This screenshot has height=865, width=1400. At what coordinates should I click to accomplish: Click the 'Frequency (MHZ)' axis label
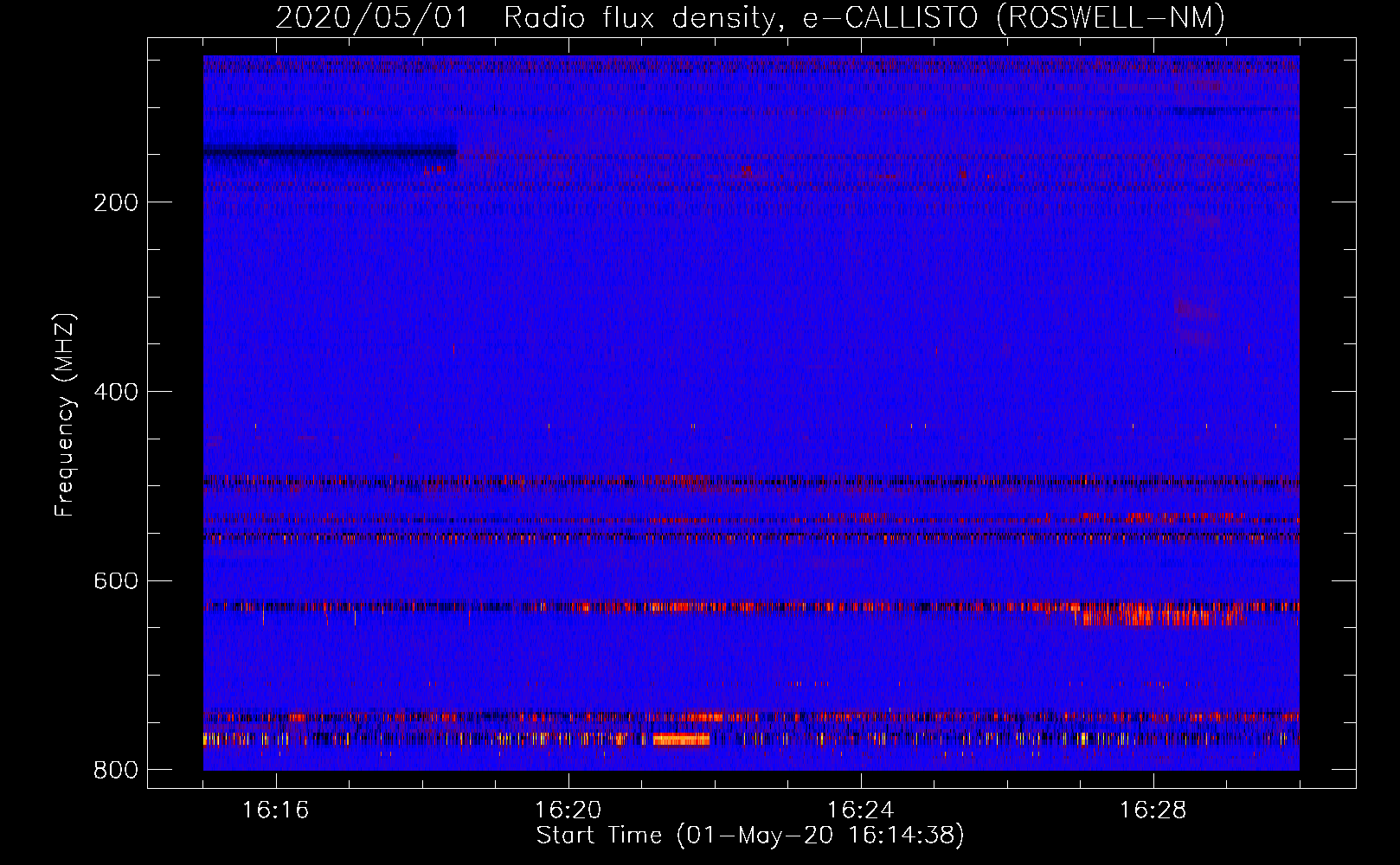pyautogui.click(x=66, y=415)
